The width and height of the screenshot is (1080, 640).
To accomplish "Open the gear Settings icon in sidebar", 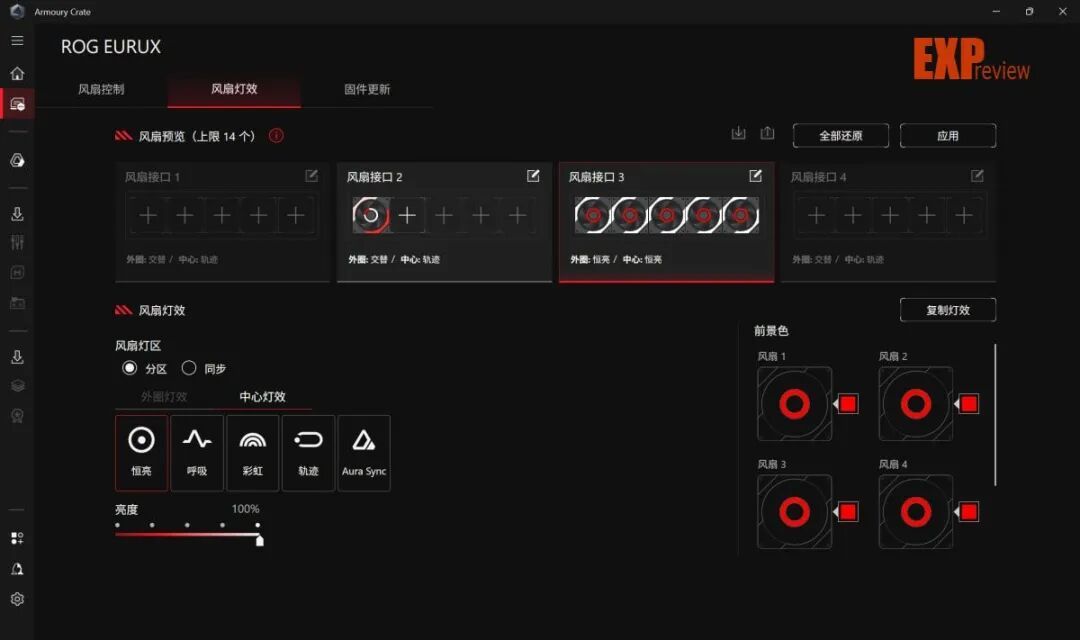I will [17, 599].
